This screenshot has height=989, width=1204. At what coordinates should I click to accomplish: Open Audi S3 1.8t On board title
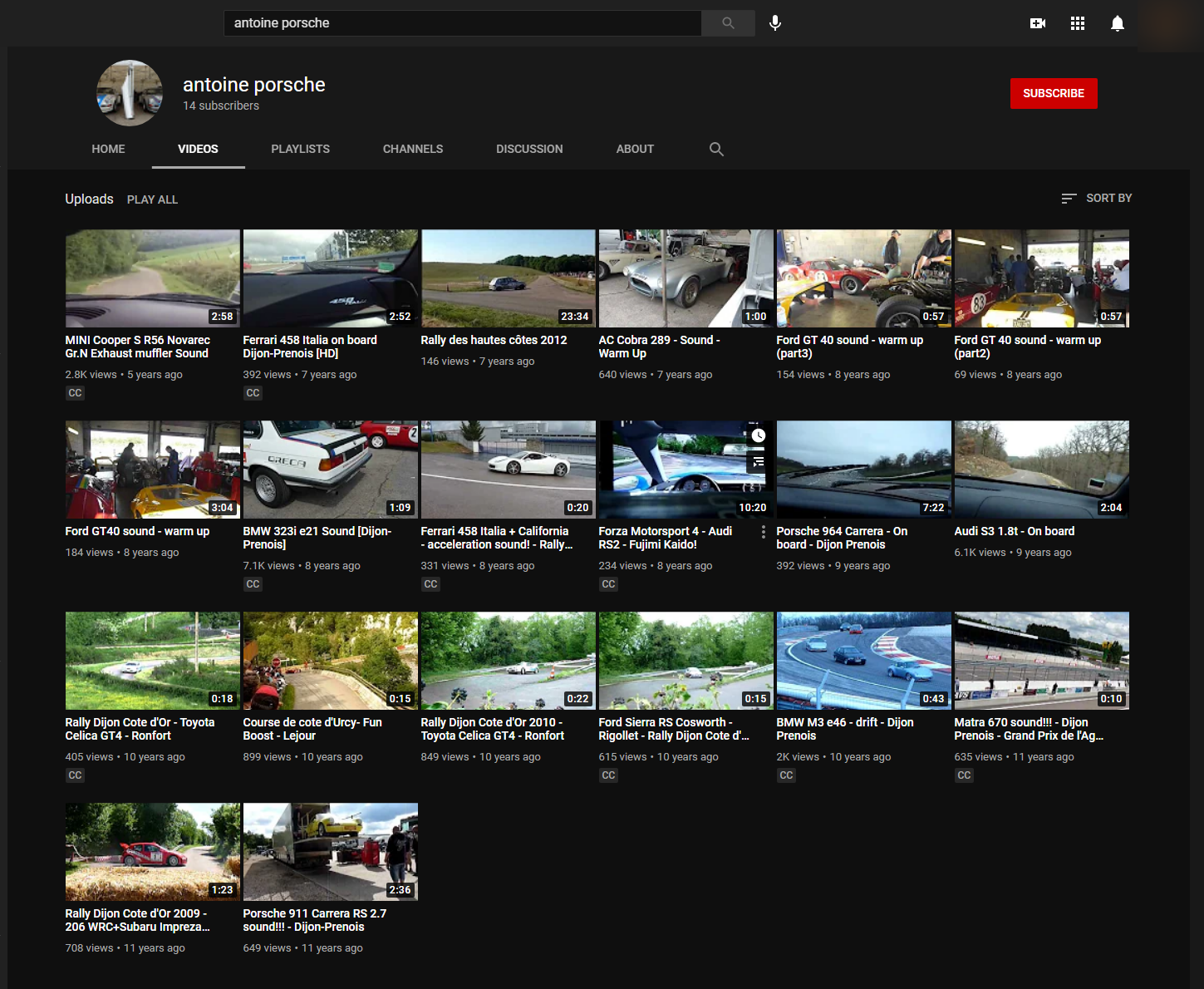click(x=1015, y=531)
